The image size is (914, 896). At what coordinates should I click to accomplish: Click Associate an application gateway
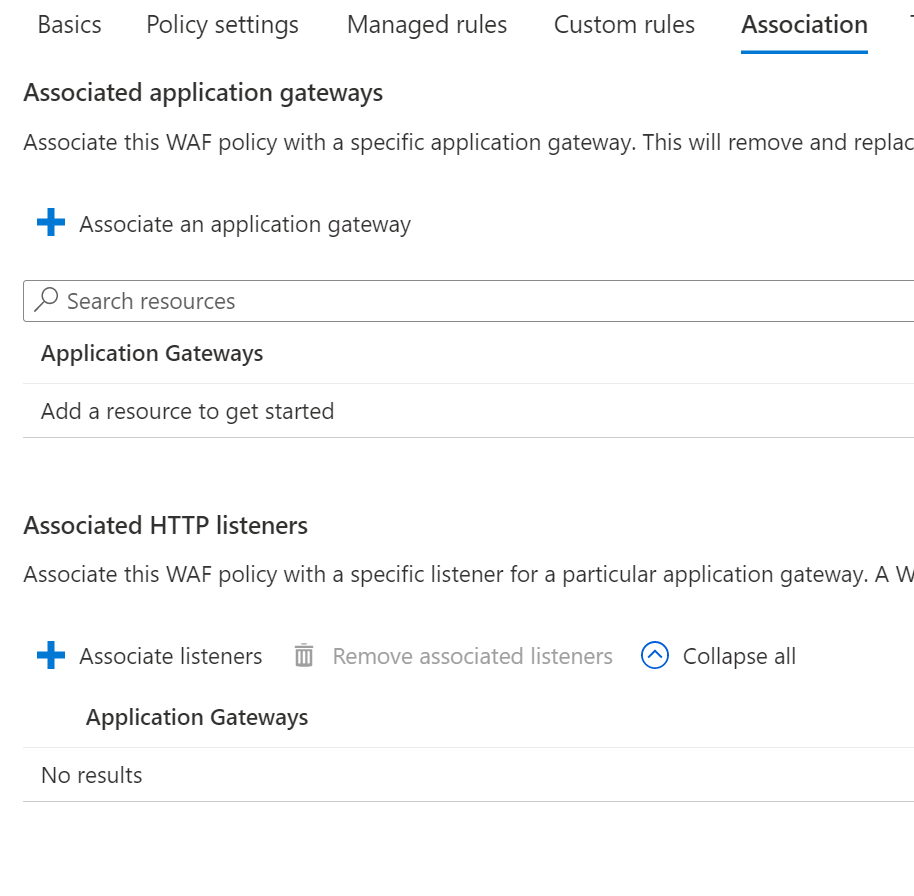243,224
